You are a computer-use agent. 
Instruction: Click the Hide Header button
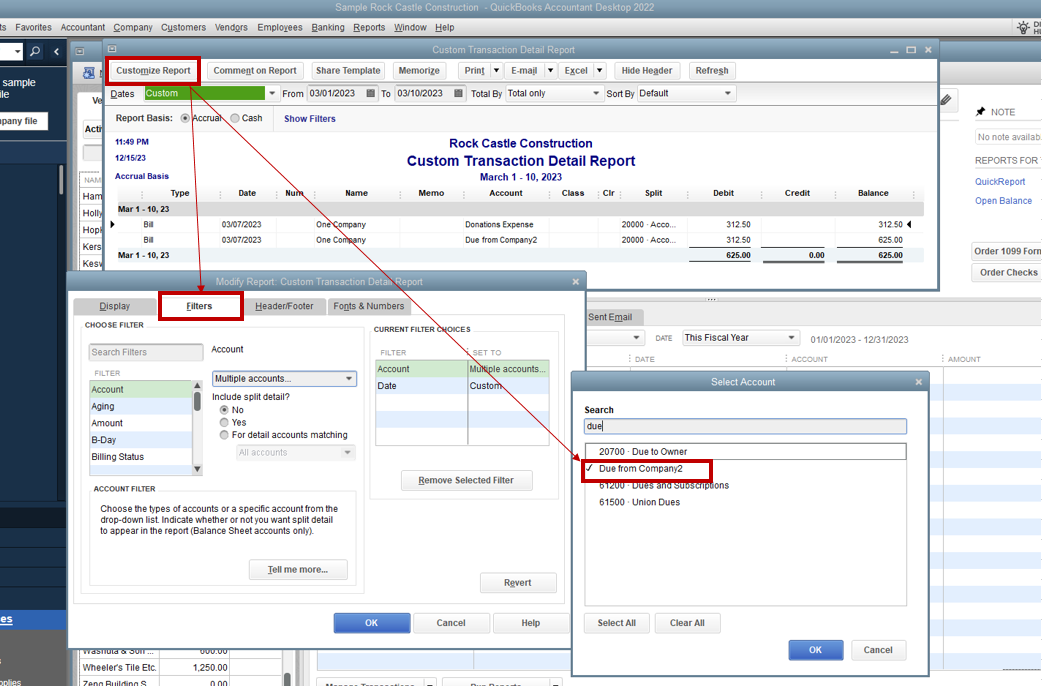(647, 70)
